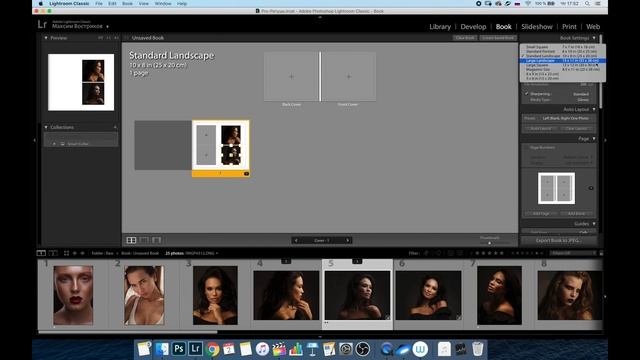This screenshot has height=360, width=640.
Task: Open page layout picker arrow
Action: (591, 188)
